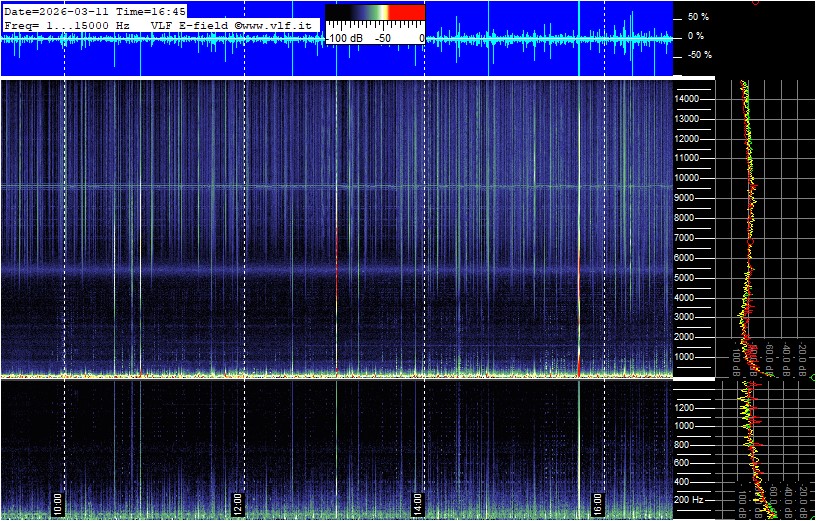Click the www.vlf.it text in the header
This screenshot has width=816, height=521.
pos(280,24)
